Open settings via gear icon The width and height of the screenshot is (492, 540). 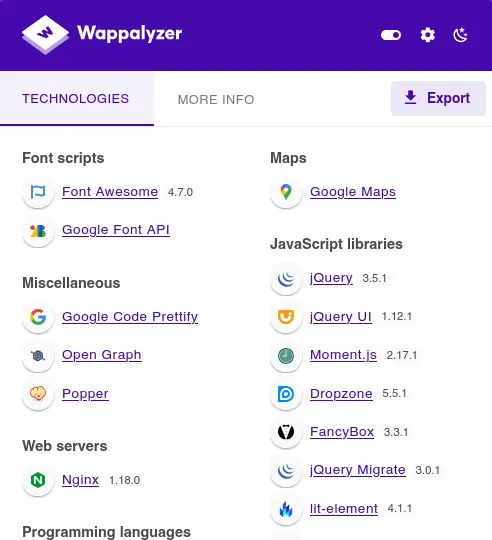(x=428, y=35)
